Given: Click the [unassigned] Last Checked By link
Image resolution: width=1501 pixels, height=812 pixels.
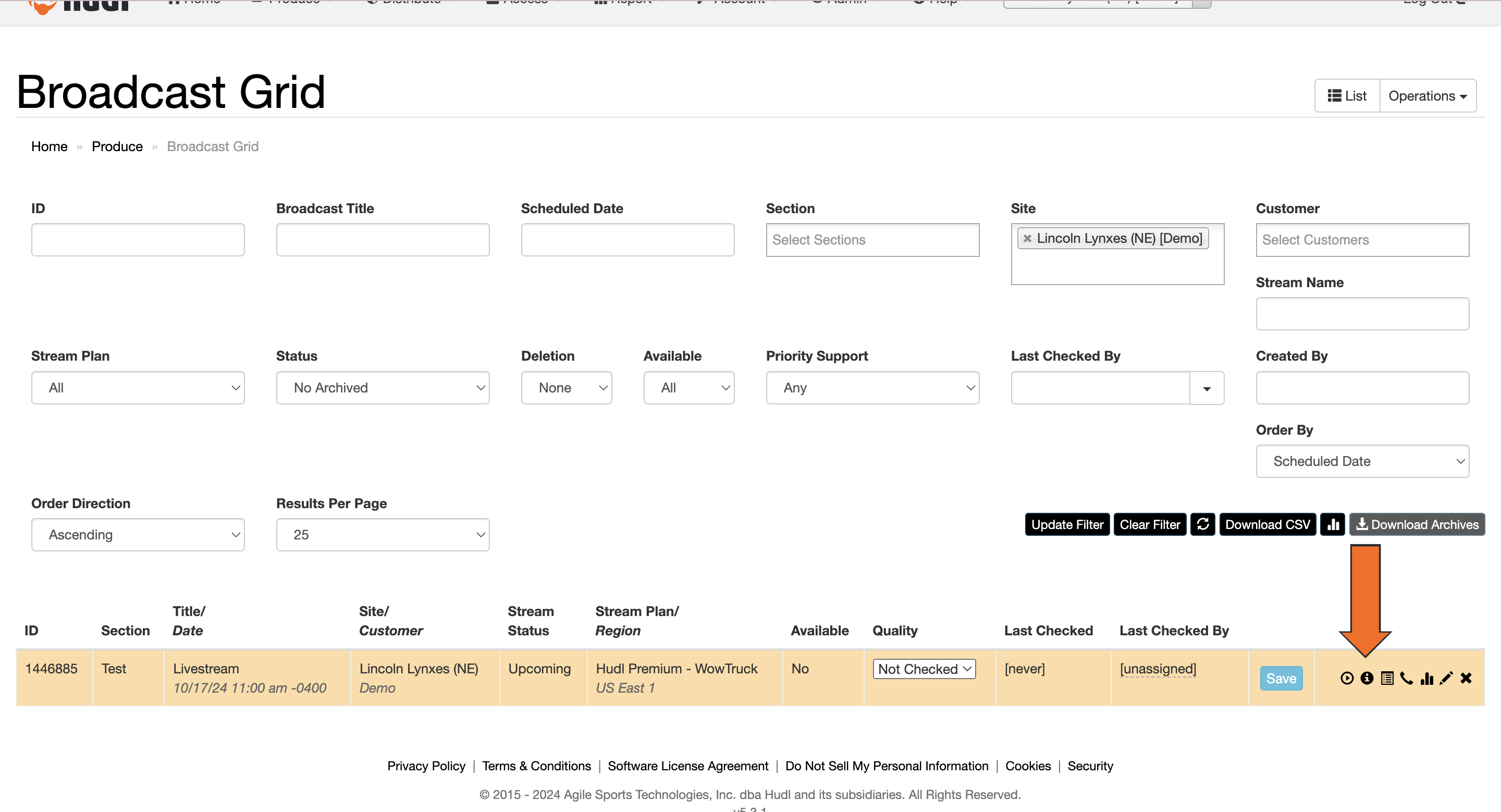Looking at the screenshot, I should click(1158, 669).
